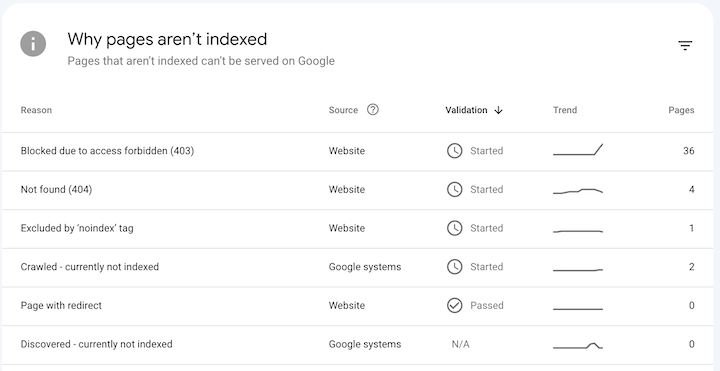Click the subtitle about pages served on Google

point(201,61)
